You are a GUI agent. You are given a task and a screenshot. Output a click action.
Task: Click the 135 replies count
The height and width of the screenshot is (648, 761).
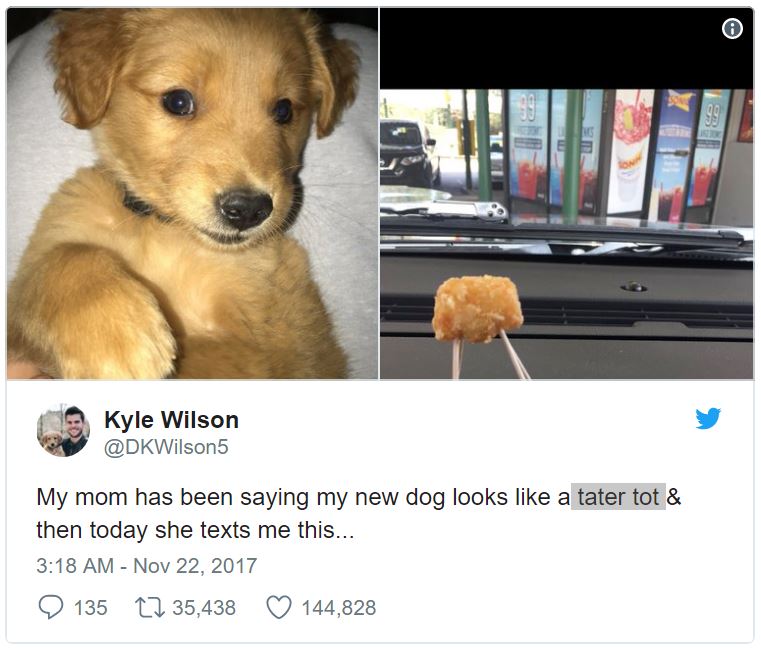point(90,608)
